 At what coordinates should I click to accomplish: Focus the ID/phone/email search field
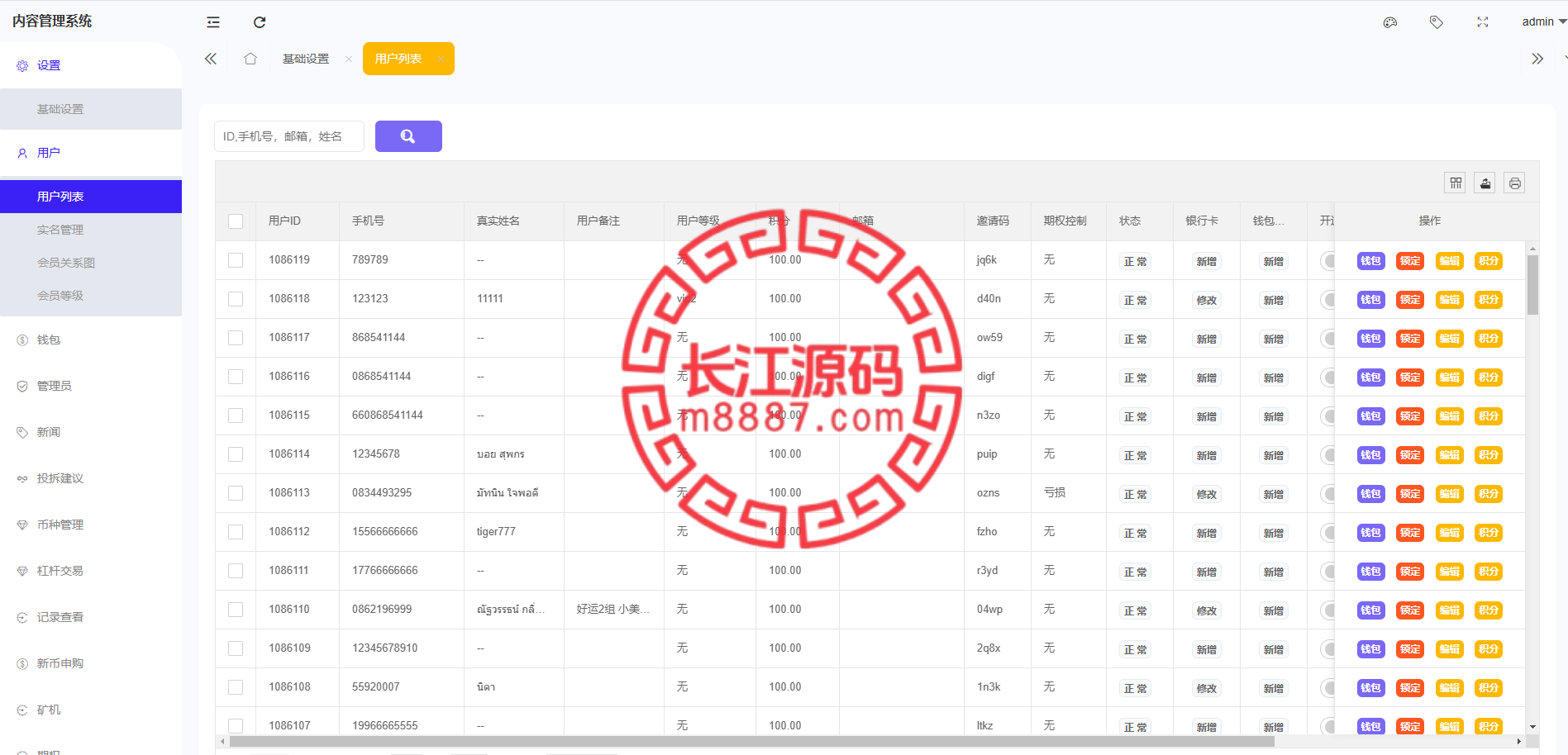tap(289, 136)
